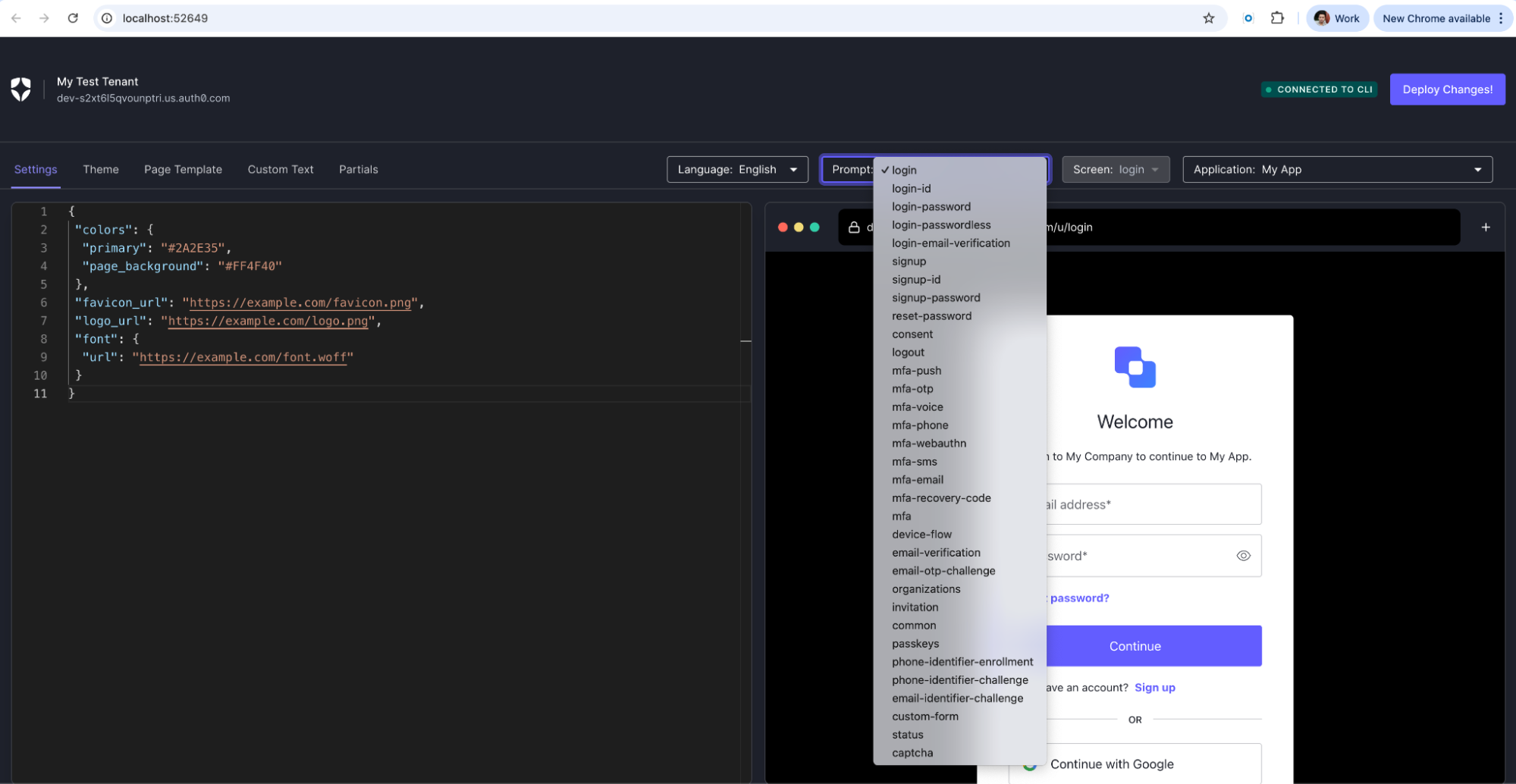Click the bookmark star in the address bar
1516x784 pixels.
coord(1210,17)
